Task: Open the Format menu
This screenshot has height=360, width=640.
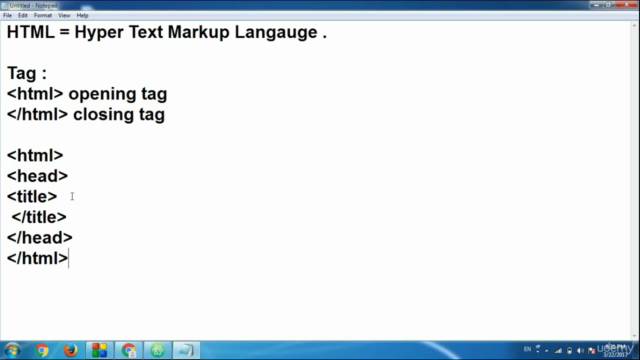Action: 42,16
